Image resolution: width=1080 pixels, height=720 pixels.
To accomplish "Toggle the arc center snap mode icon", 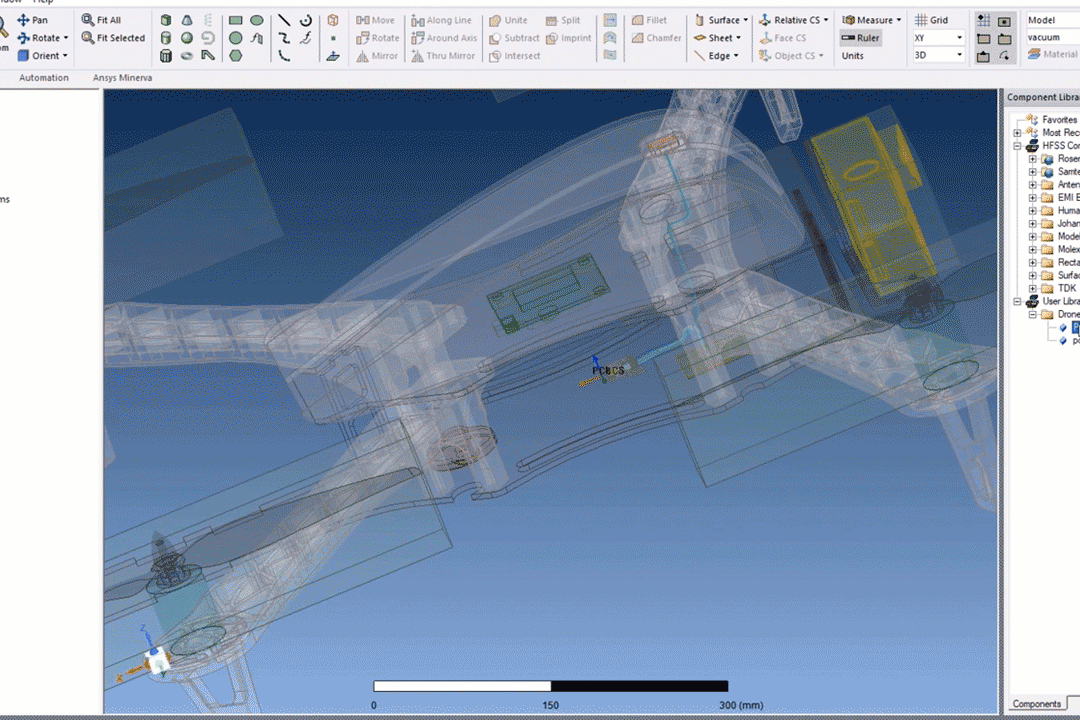I will point(1004,56).
